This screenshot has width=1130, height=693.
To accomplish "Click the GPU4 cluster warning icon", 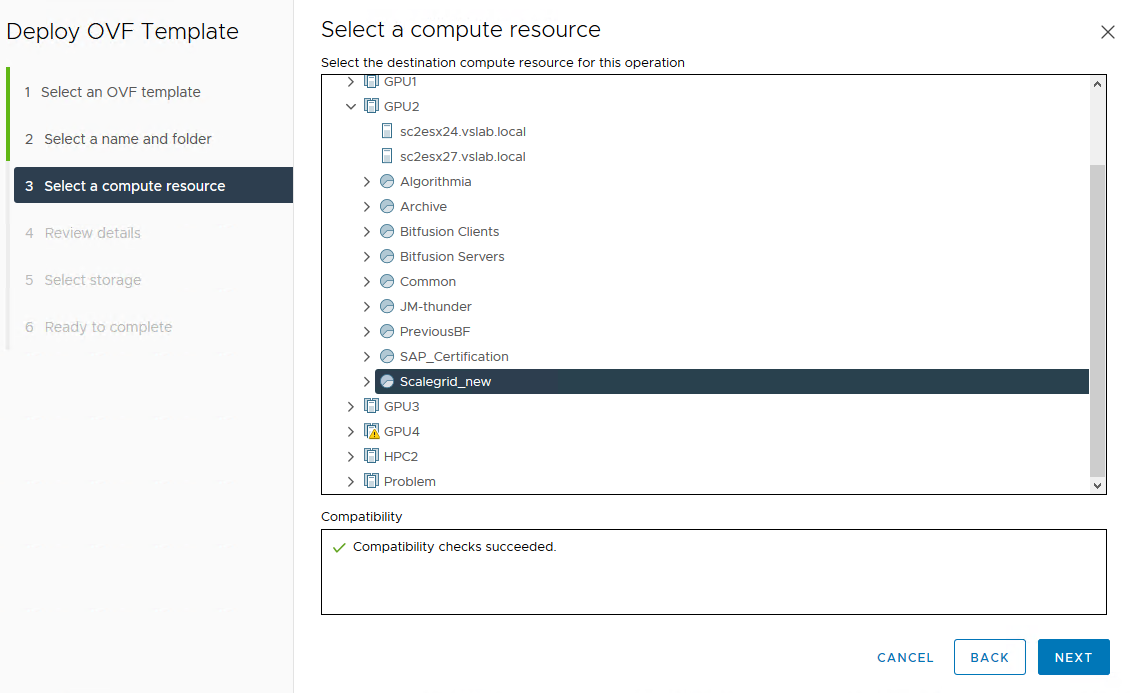I will tap(371, 432).
